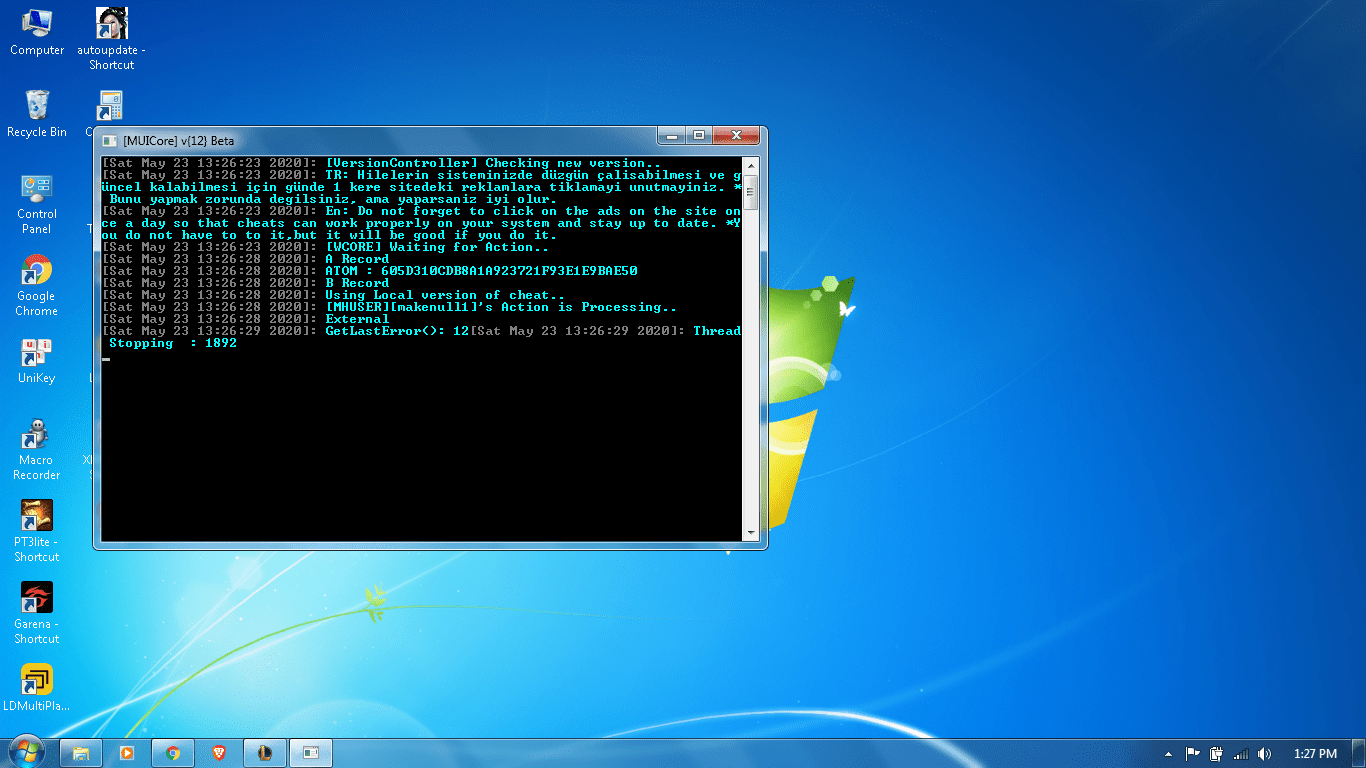Click the "A Record" console line
The height and width of the screenshot is (768, 1366).
click(358, 259)
